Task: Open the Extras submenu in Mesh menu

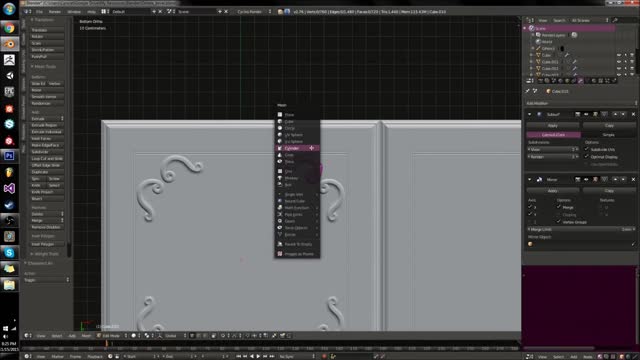Action: point(297,235)
